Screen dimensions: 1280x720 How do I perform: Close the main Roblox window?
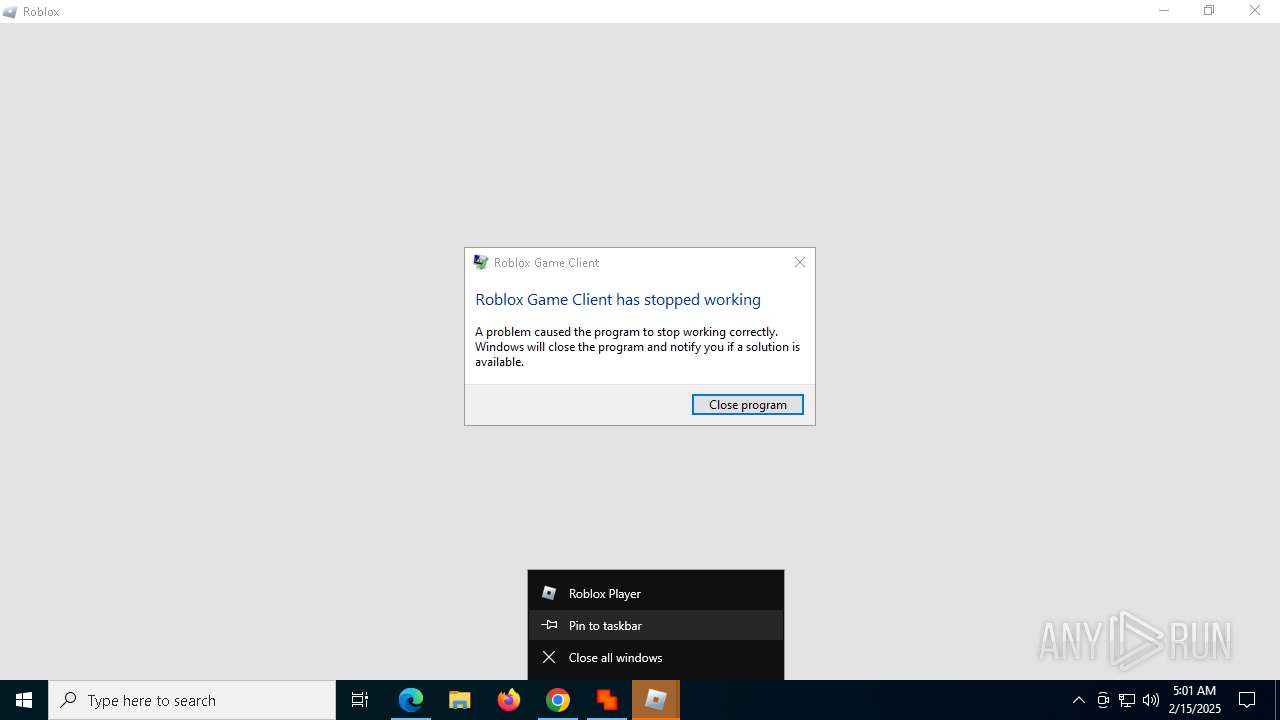click(x=1255, y=11)
